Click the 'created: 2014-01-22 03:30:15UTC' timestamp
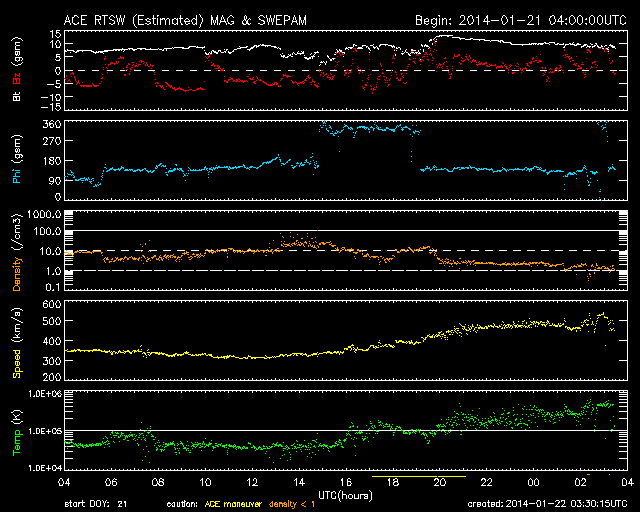640x512 pixels. (x=547, y=504)
